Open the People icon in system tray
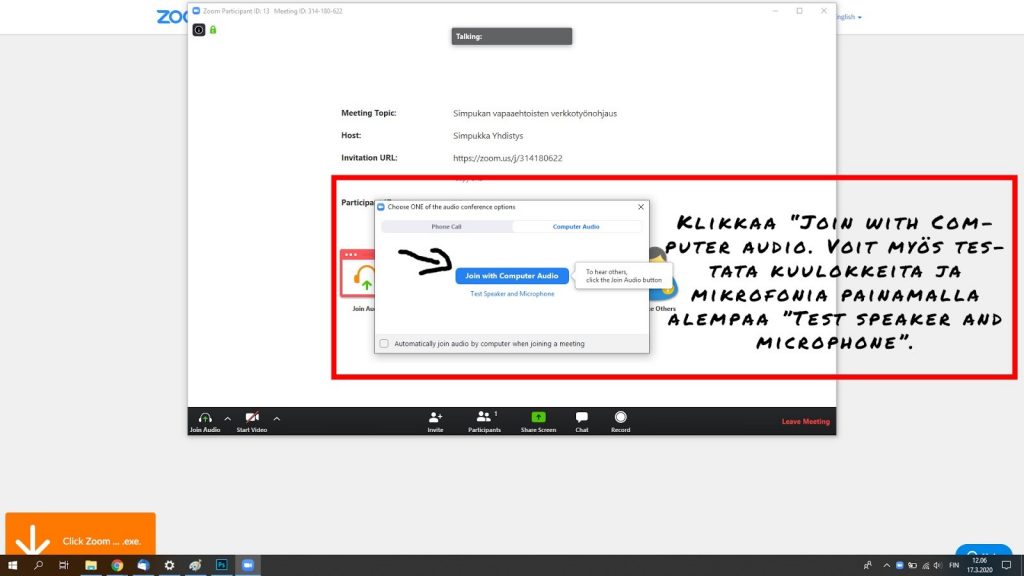 pyautogui.click(x=867, y=566)
